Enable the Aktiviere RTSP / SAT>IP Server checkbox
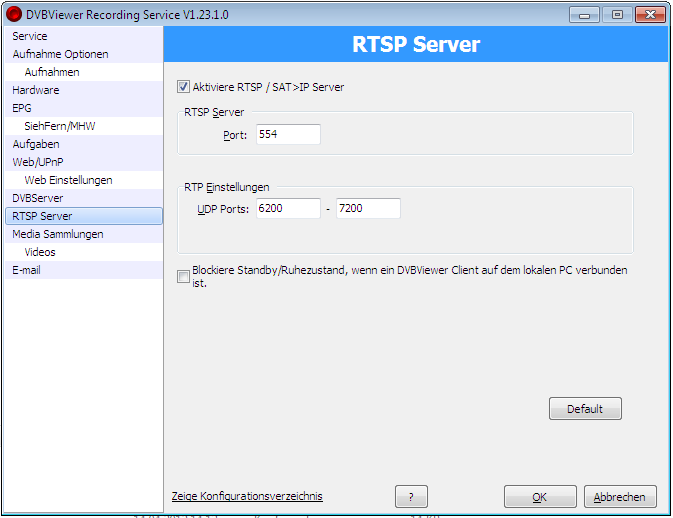This screenshot has height=518, width=673. tap(183, 87)
